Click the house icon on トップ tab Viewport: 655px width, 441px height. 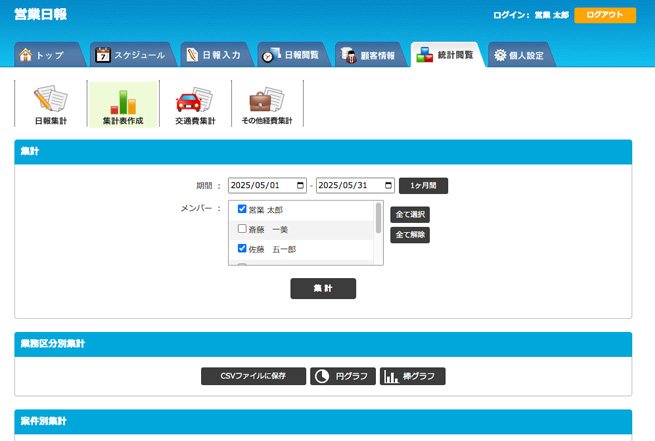click(25, 55)
